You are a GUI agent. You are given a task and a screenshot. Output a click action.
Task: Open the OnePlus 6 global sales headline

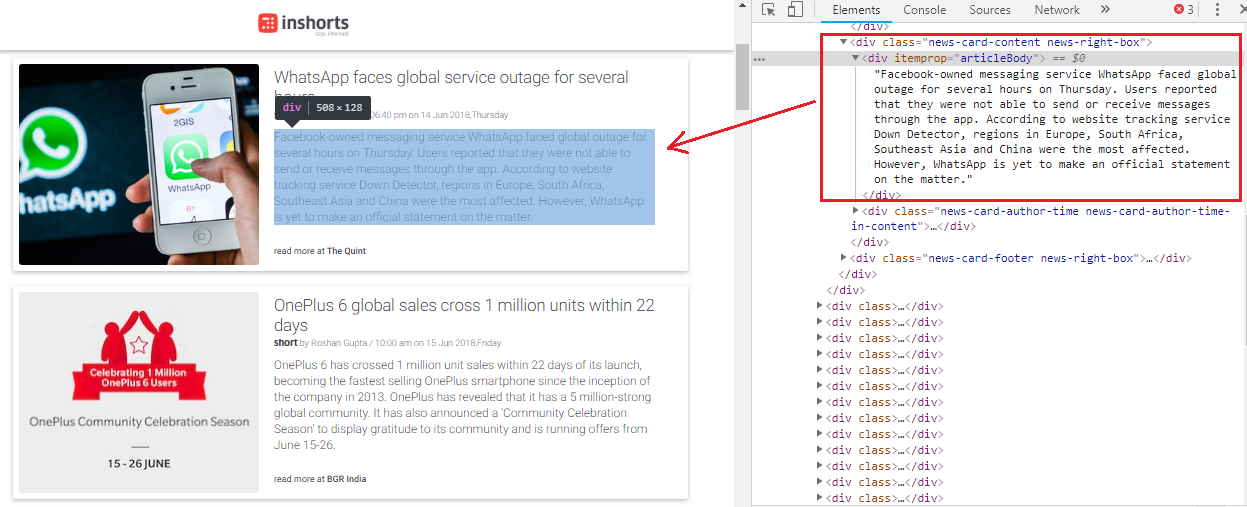[x=464, y=315]
